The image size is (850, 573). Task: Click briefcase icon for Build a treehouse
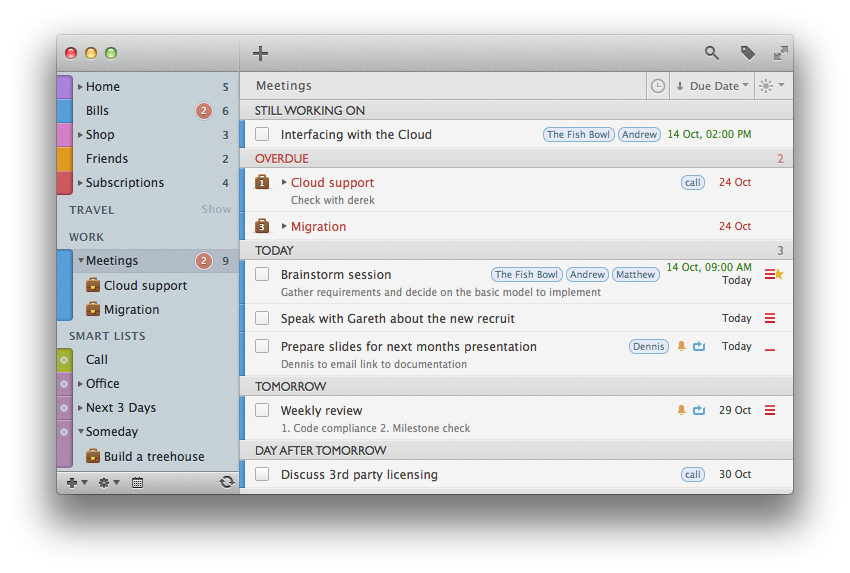point(93,455)
